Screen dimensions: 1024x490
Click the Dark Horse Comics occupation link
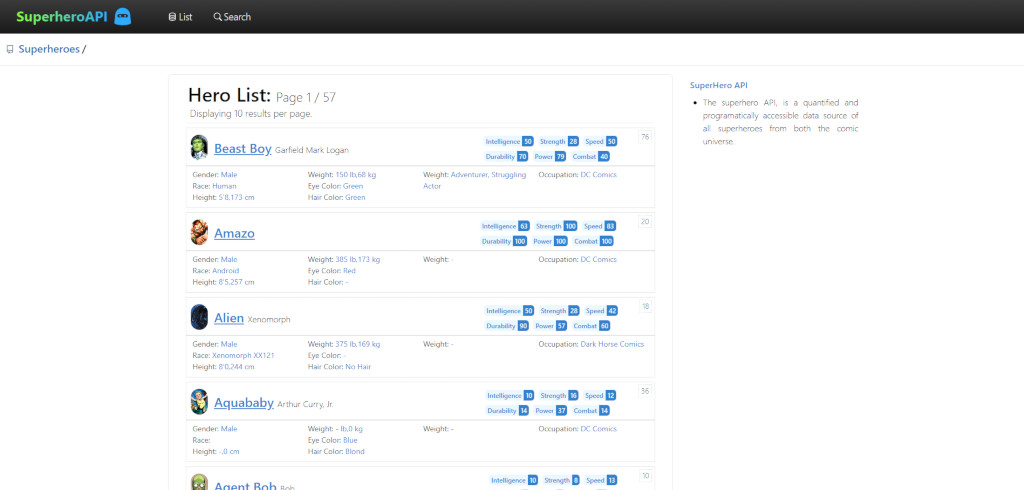612,344
